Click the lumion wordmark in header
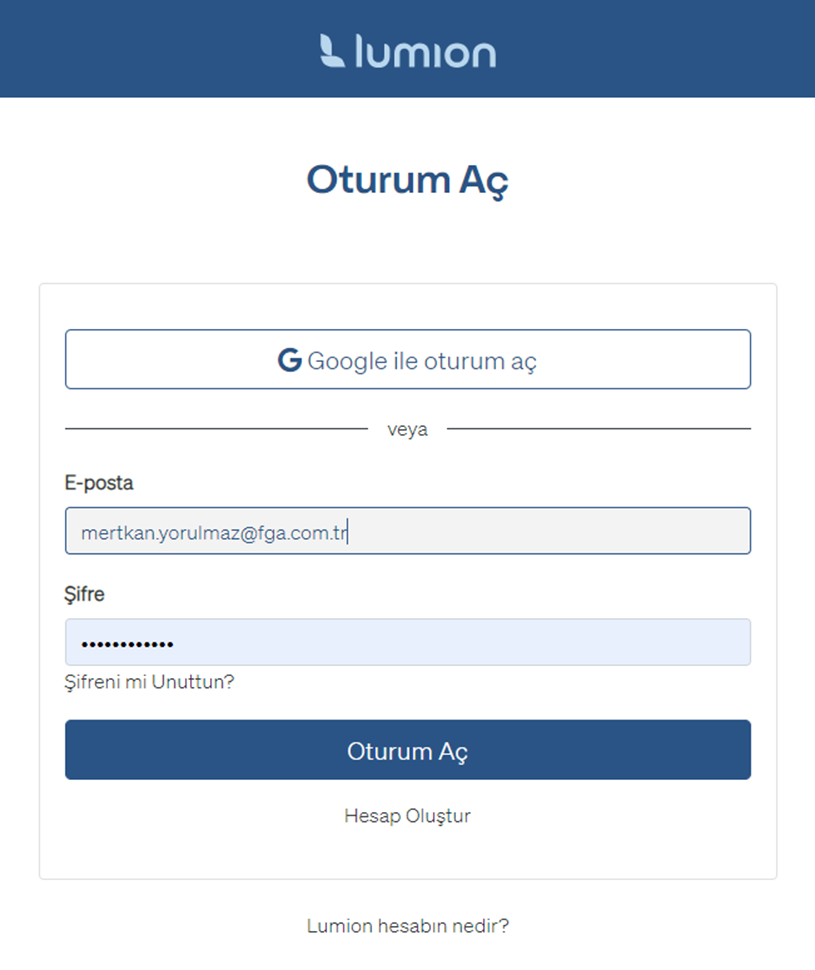The image size is (815, 970). pyautogui.click(x=425, y=51)
